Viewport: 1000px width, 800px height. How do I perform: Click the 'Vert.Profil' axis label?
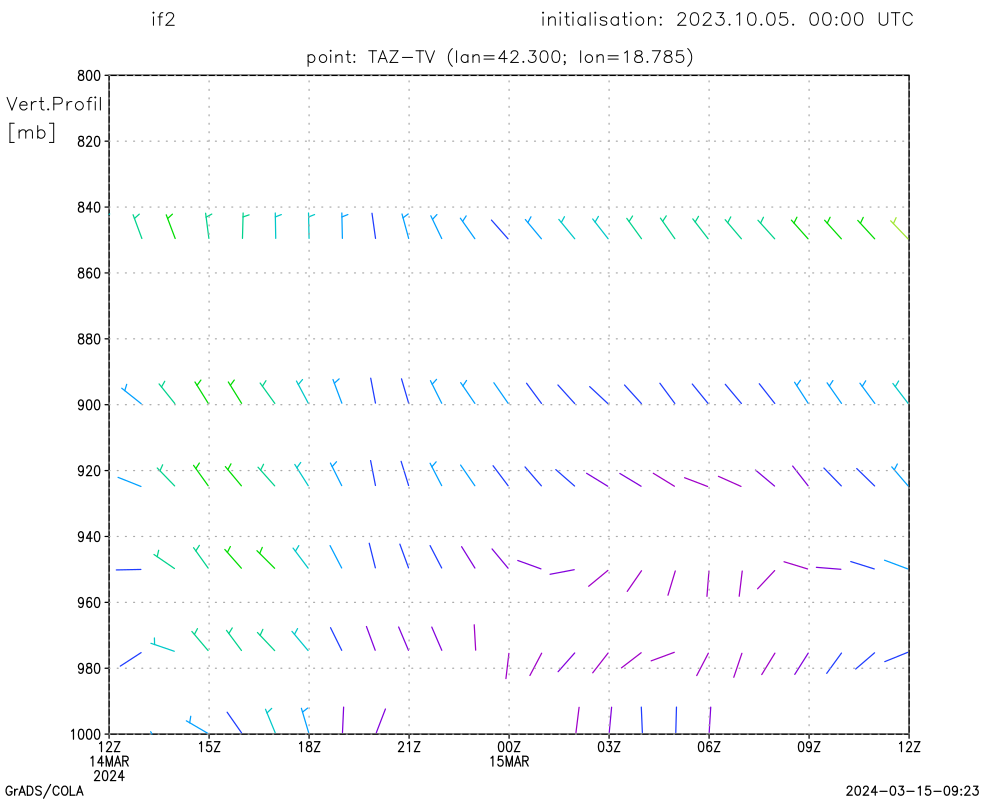pyautogui.click(x=54, y=104)
